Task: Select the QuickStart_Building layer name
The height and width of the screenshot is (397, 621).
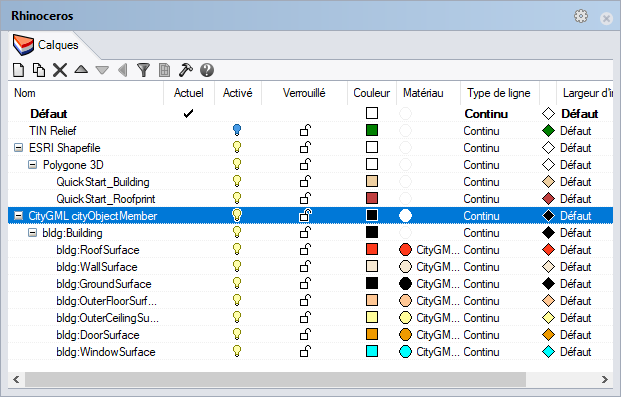Action: [x=103, y=182]
